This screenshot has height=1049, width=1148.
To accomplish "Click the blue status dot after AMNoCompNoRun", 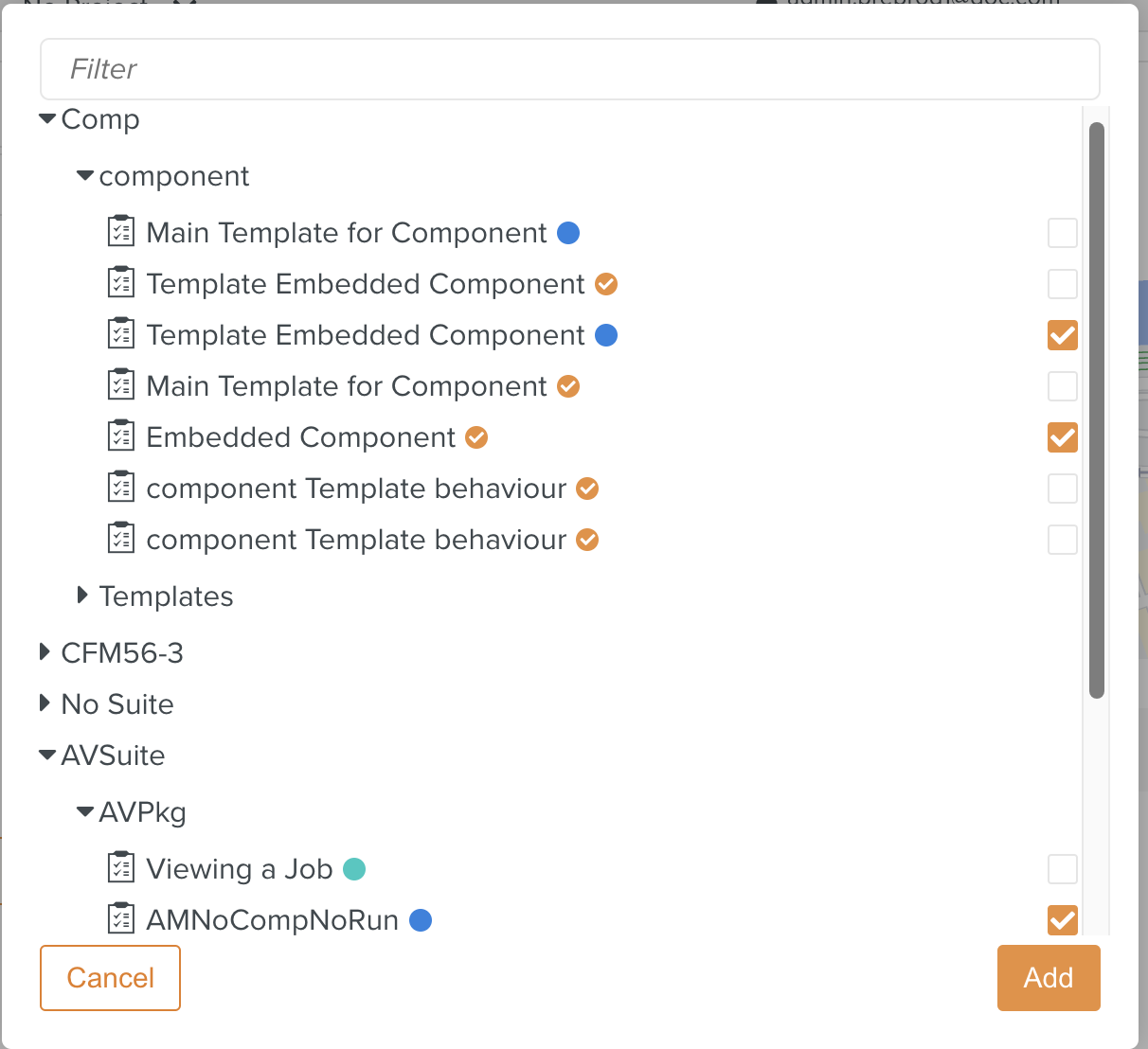I will click(x=421, y=920).
